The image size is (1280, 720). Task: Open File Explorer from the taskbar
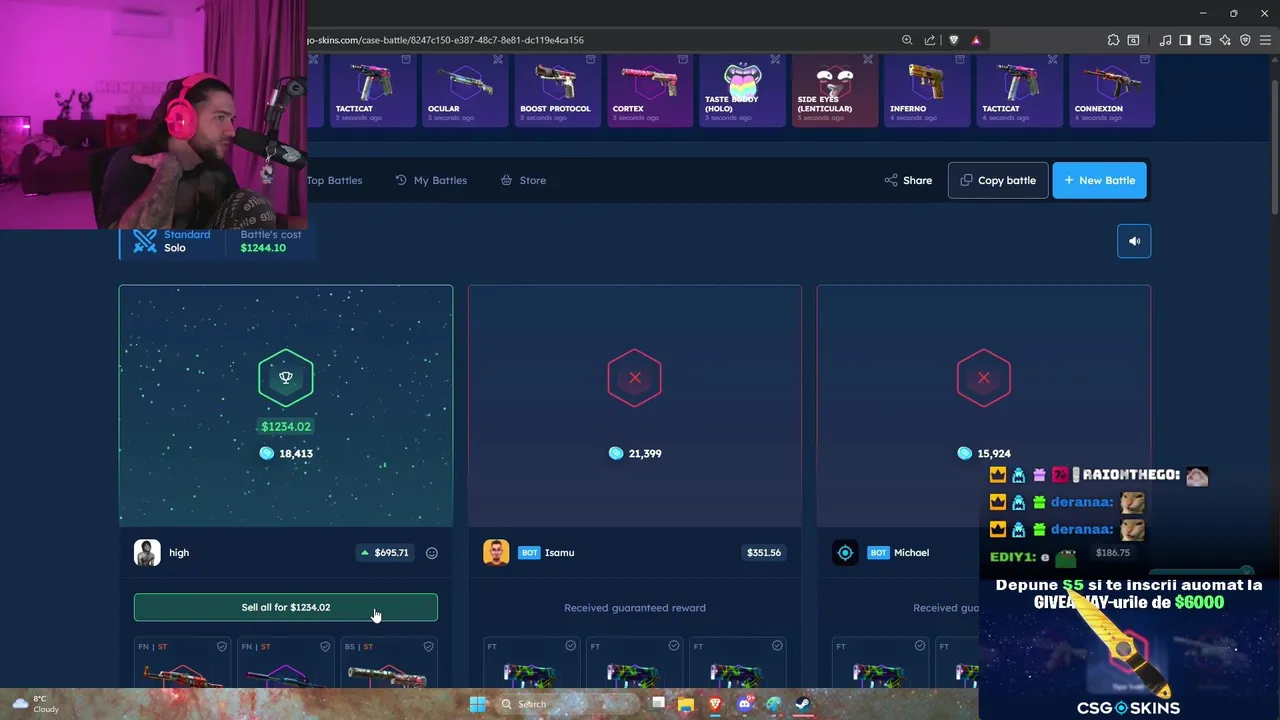pyautogui.click(x=686, y=704)
